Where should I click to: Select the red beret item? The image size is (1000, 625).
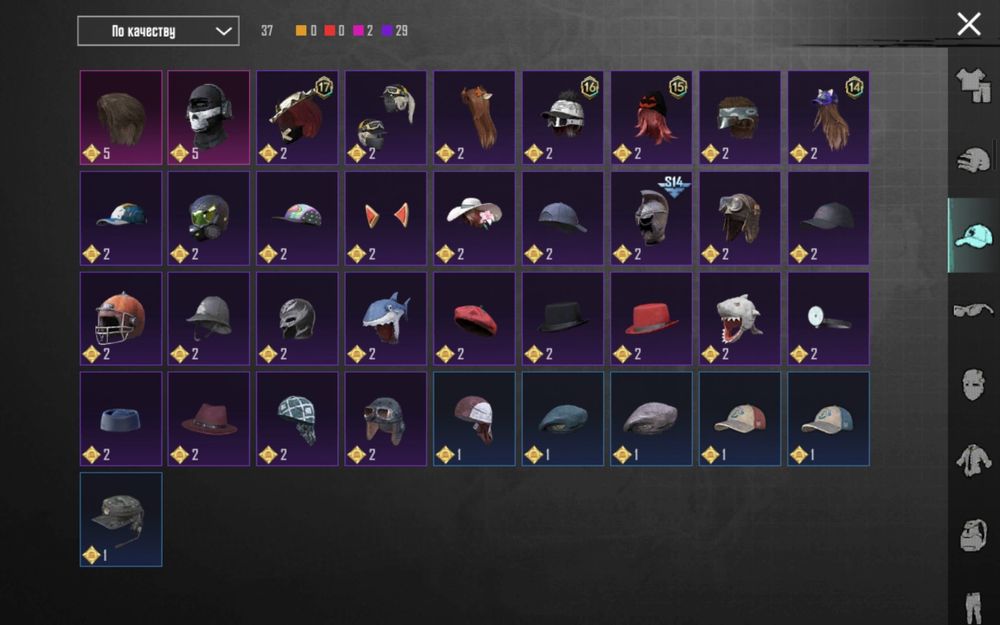coord(474,319)
